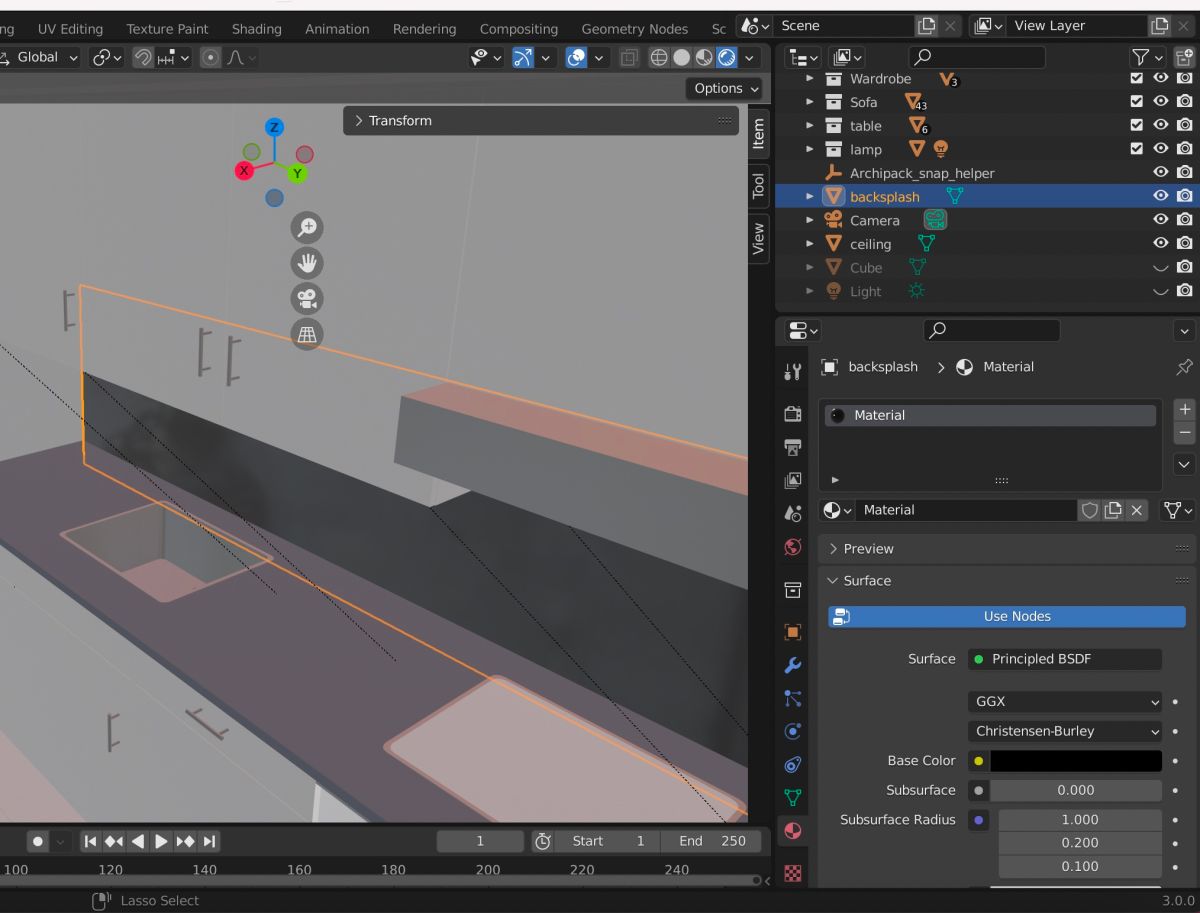Open the material slot specials chevron menu
The image size is (1200, 913).
(x=1185, y=465)
